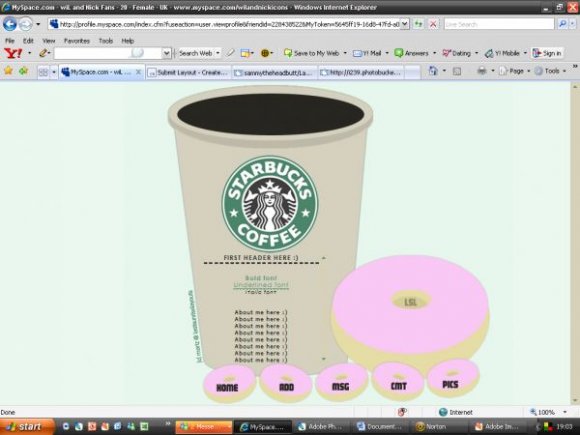Click the page vertical scrollbar
The width and height of the screenshot is (580, 435).
pyautogui.click(x=575, y=243)
